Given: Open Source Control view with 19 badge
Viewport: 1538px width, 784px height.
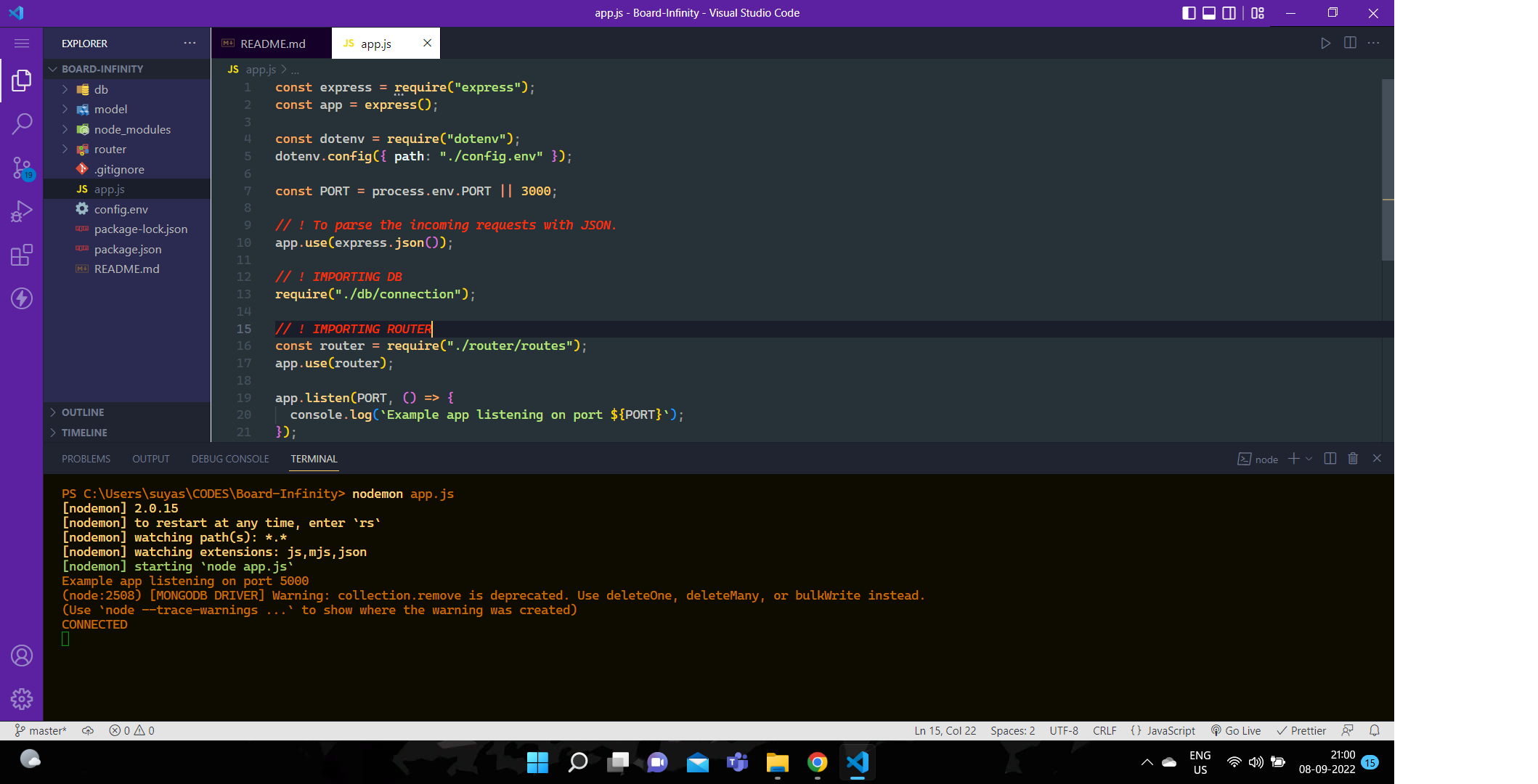Looking at the screenshot, I should pos(22,168).
